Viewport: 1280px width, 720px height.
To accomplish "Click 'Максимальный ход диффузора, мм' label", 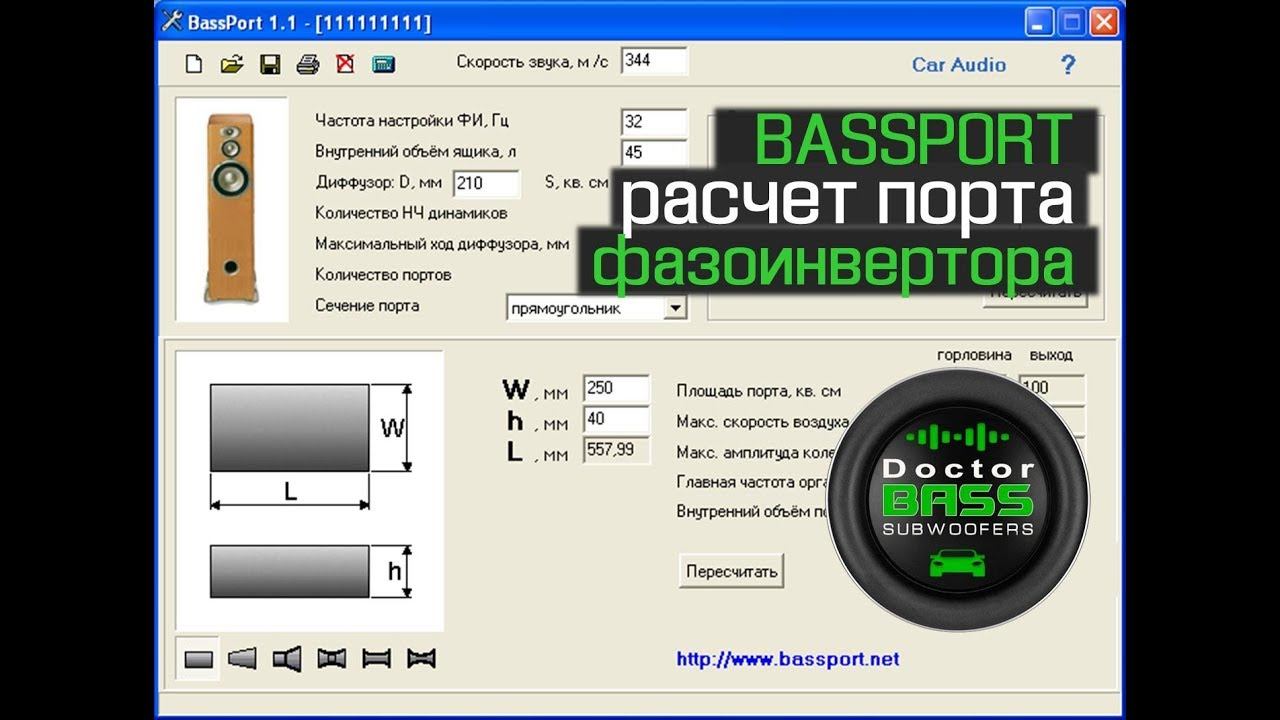I will coord(442,244).
